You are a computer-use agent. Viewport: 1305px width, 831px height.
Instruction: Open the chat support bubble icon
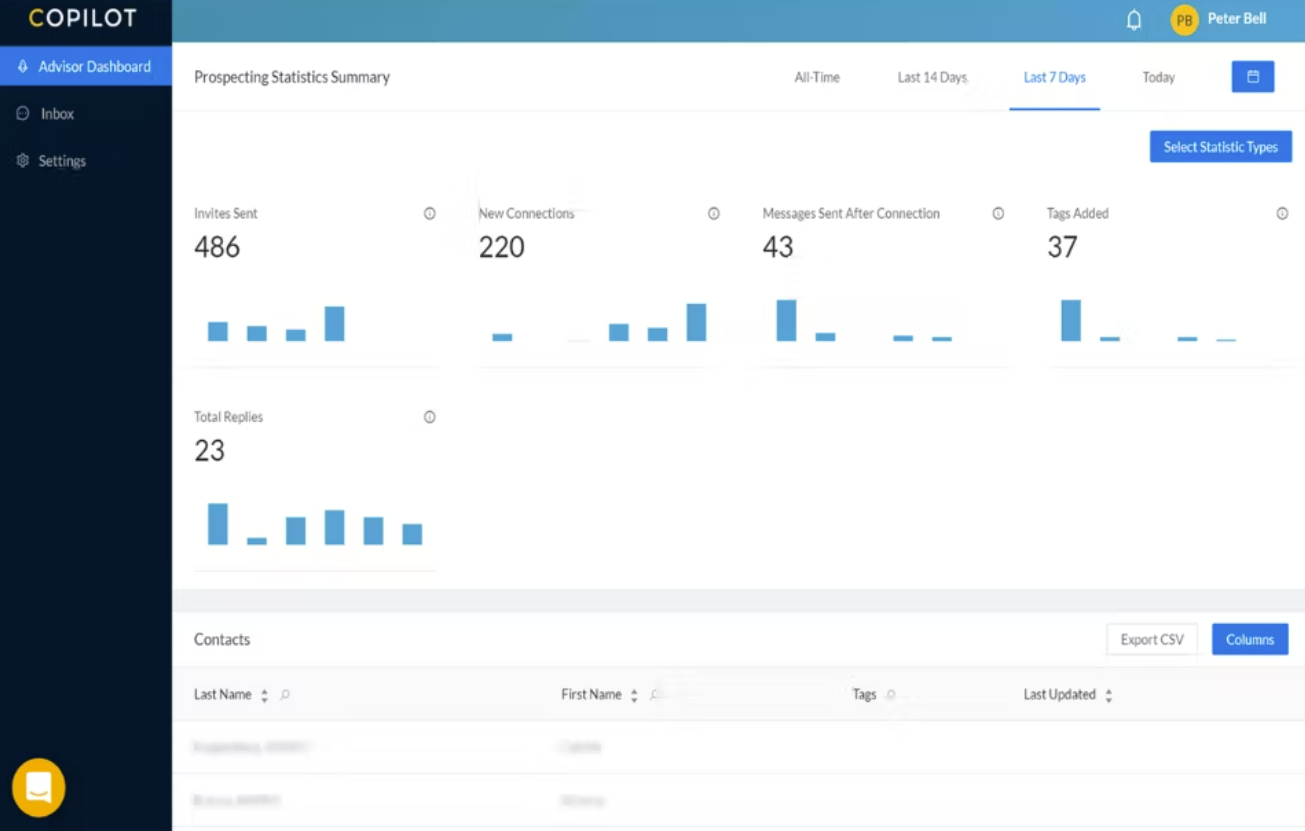(38, 787)
